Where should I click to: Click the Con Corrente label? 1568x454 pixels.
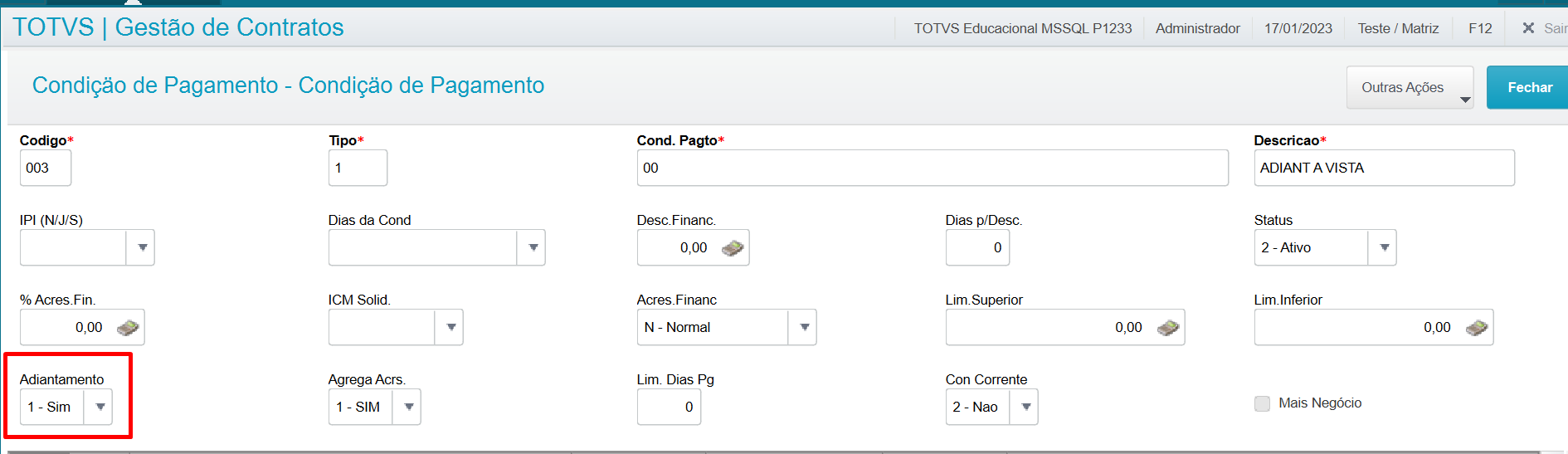tap(986, 379)
